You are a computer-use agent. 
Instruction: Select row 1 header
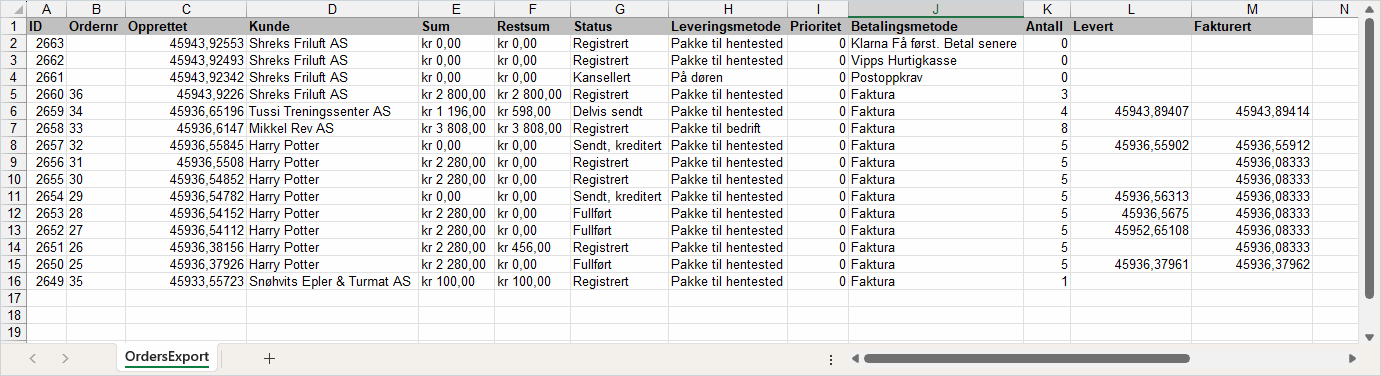13,26
